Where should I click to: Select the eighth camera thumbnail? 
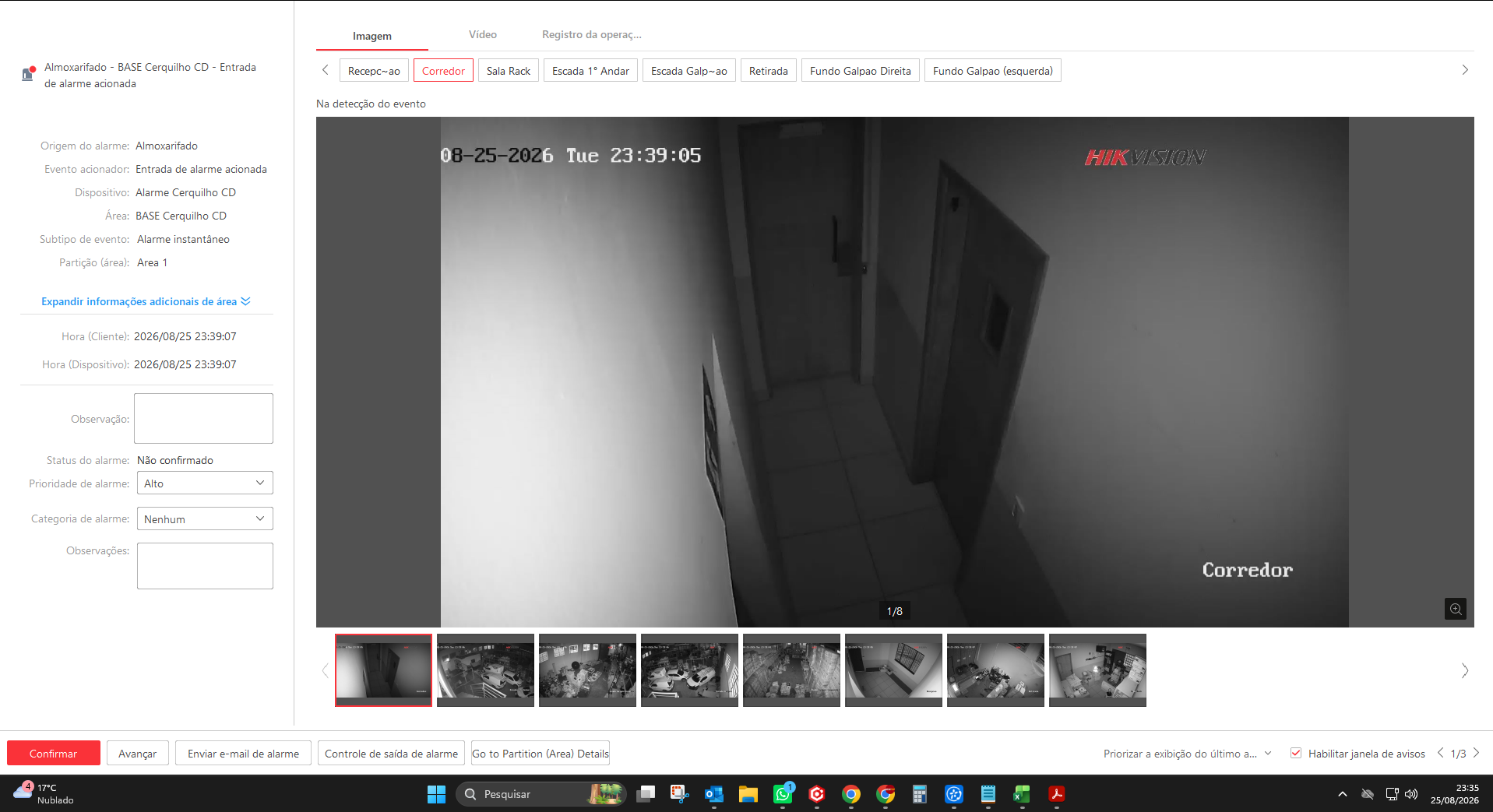click(1097, 670)
